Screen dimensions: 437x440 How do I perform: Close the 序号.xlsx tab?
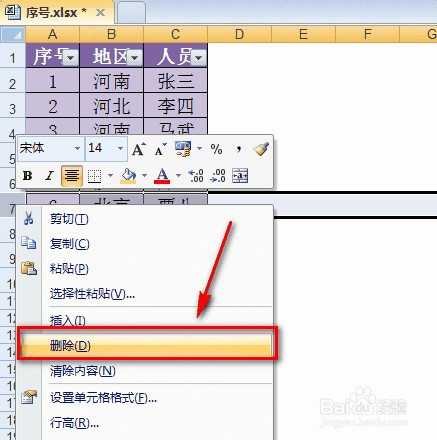(x=100, y=13)
